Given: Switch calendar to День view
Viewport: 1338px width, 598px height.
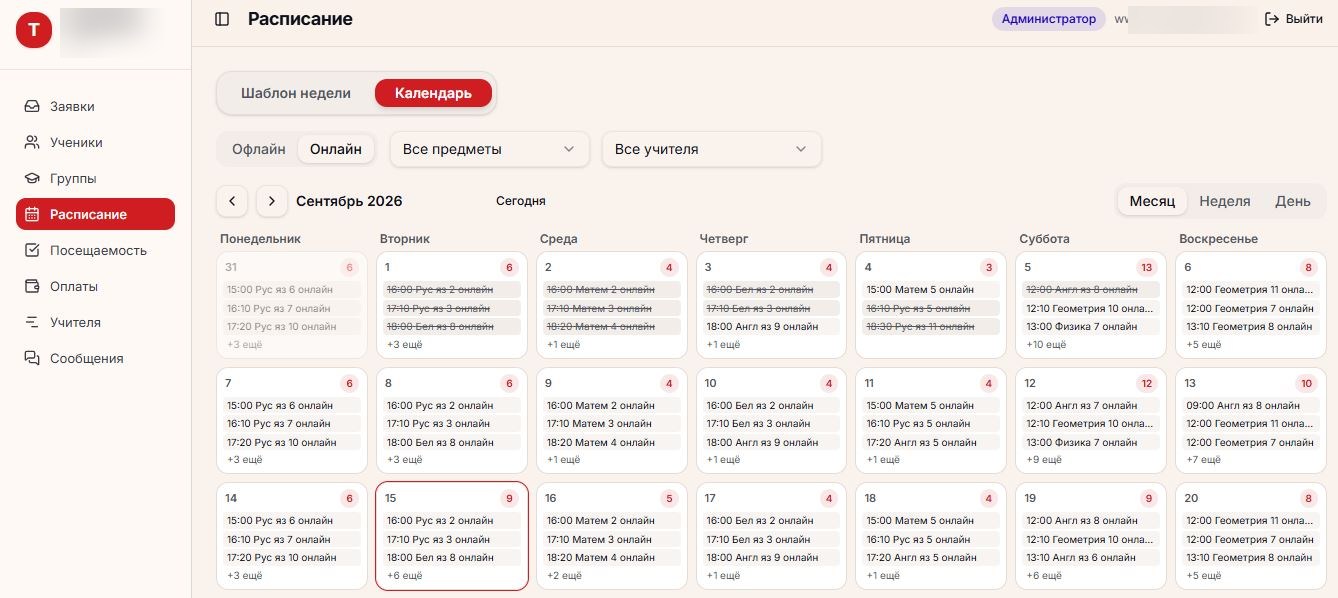Looking at the screenshot, I should click(1293, 201).
